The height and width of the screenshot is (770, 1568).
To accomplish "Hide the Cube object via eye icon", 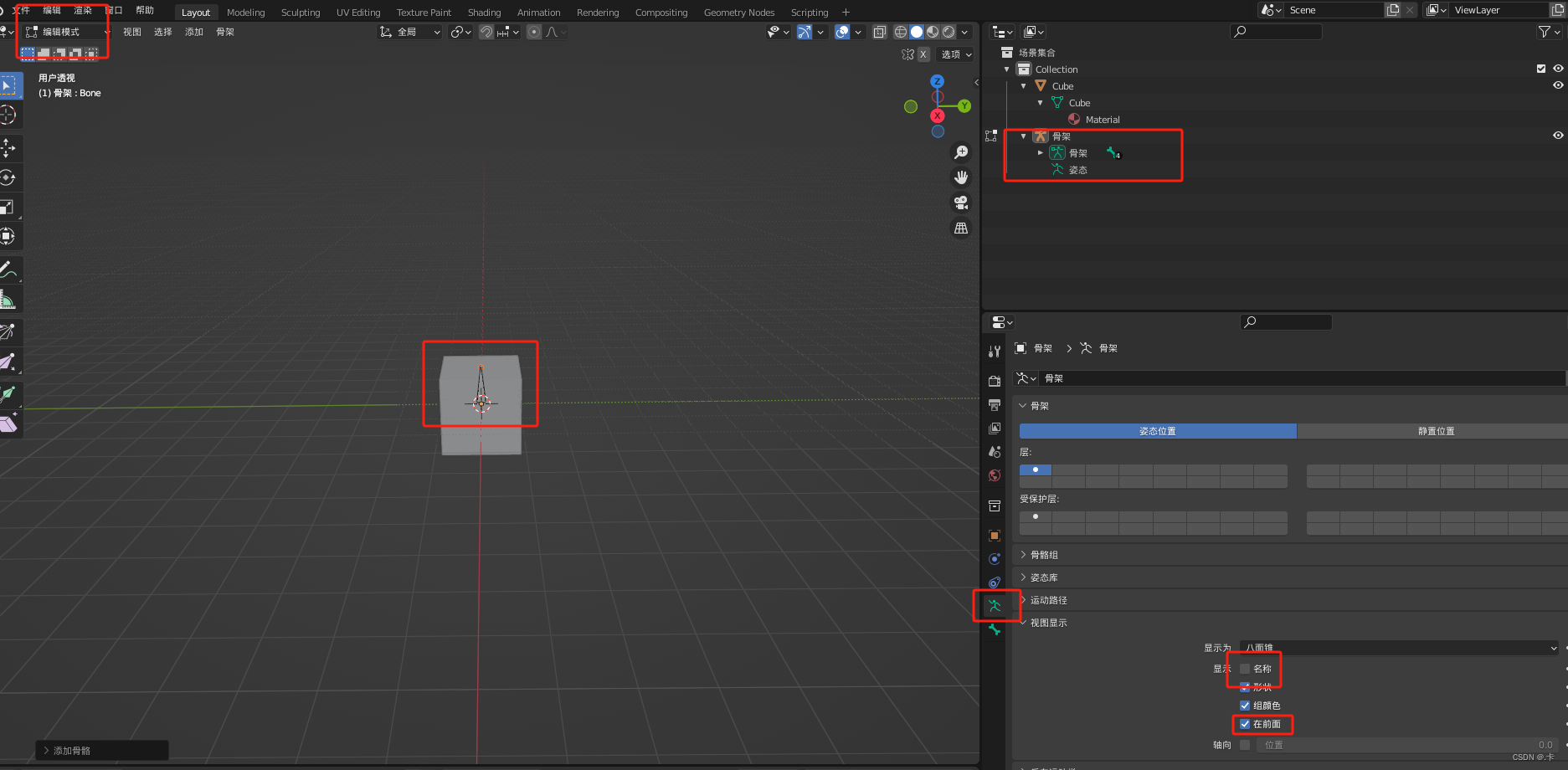I will tap(1558, 85).
